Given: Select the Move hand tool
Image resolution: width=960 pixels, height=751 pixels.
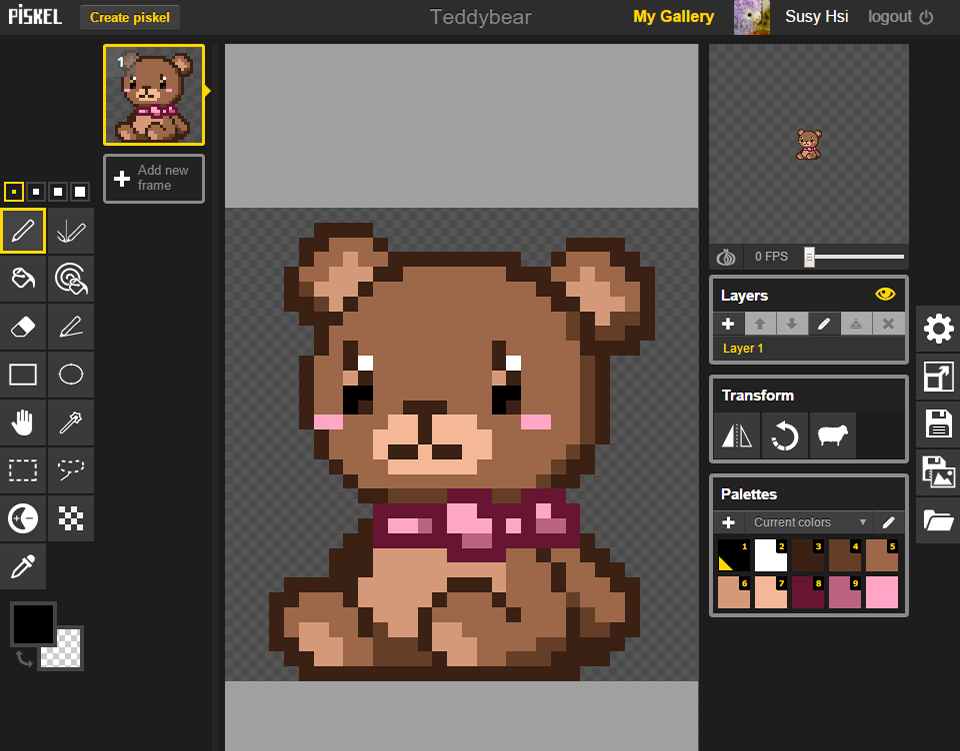Looking at the screenshot, I should 23,422.
